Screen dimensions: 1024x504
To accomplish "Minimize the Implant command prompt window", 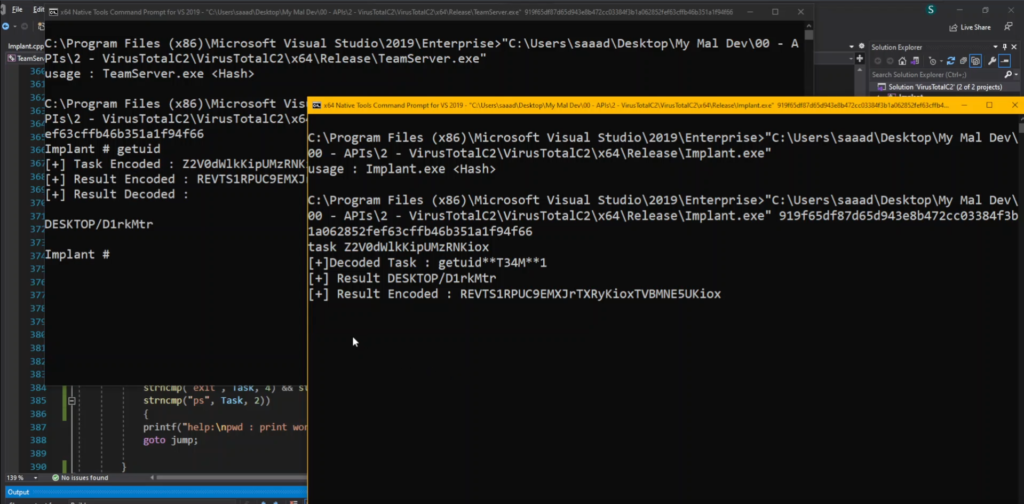I will [964, 105].
